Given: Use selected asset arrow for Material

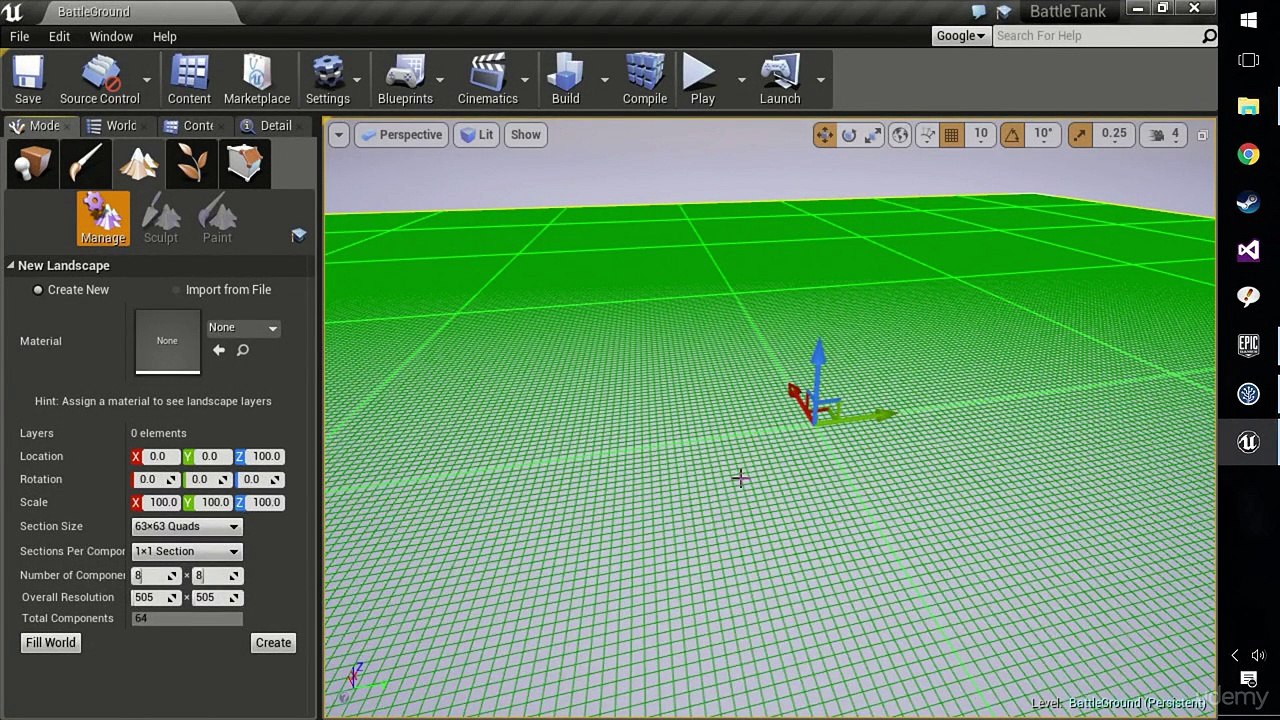Looking at the screenshot, I should pos(219,350).
